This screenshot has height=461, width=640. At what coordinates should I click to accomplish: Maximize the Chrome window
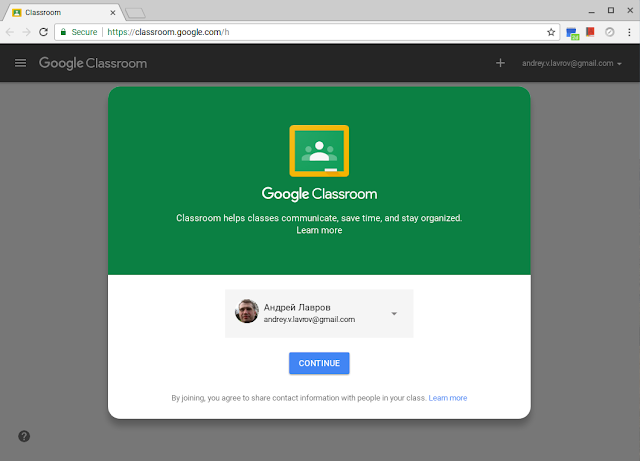click(611, 11)
